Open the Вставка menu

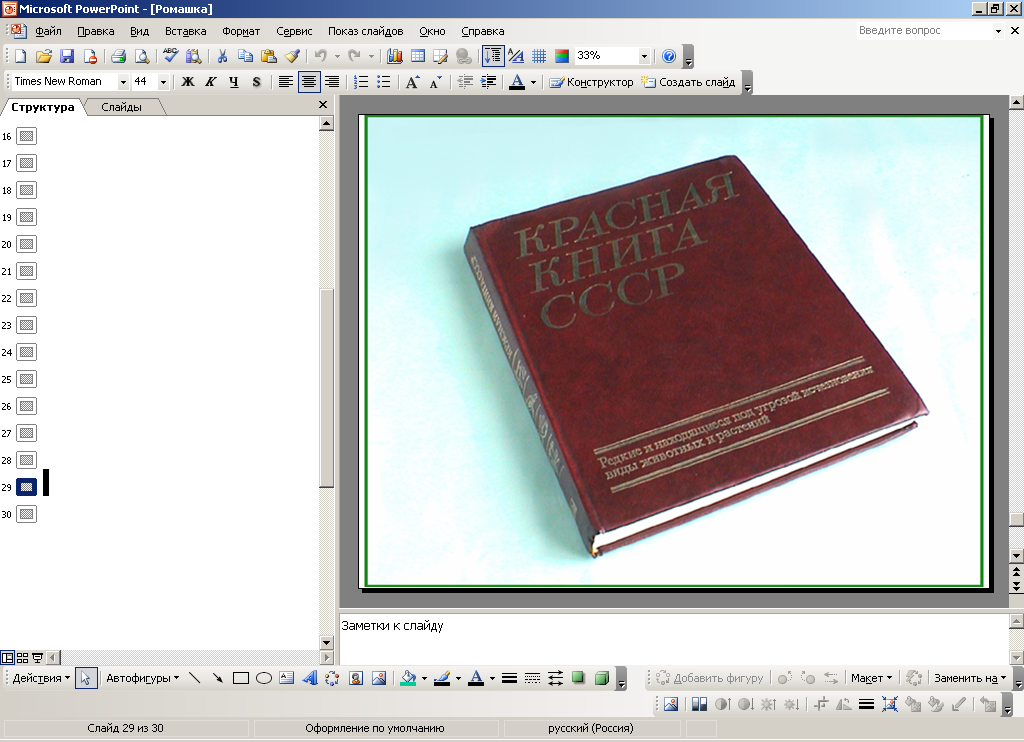coord(185,31)
